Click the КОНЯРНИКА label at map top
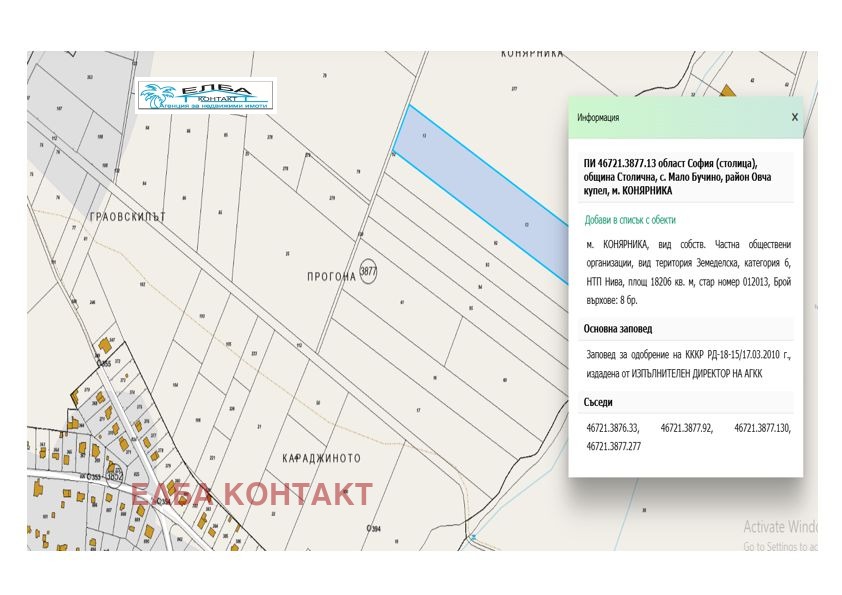 (x=532, y=53)
